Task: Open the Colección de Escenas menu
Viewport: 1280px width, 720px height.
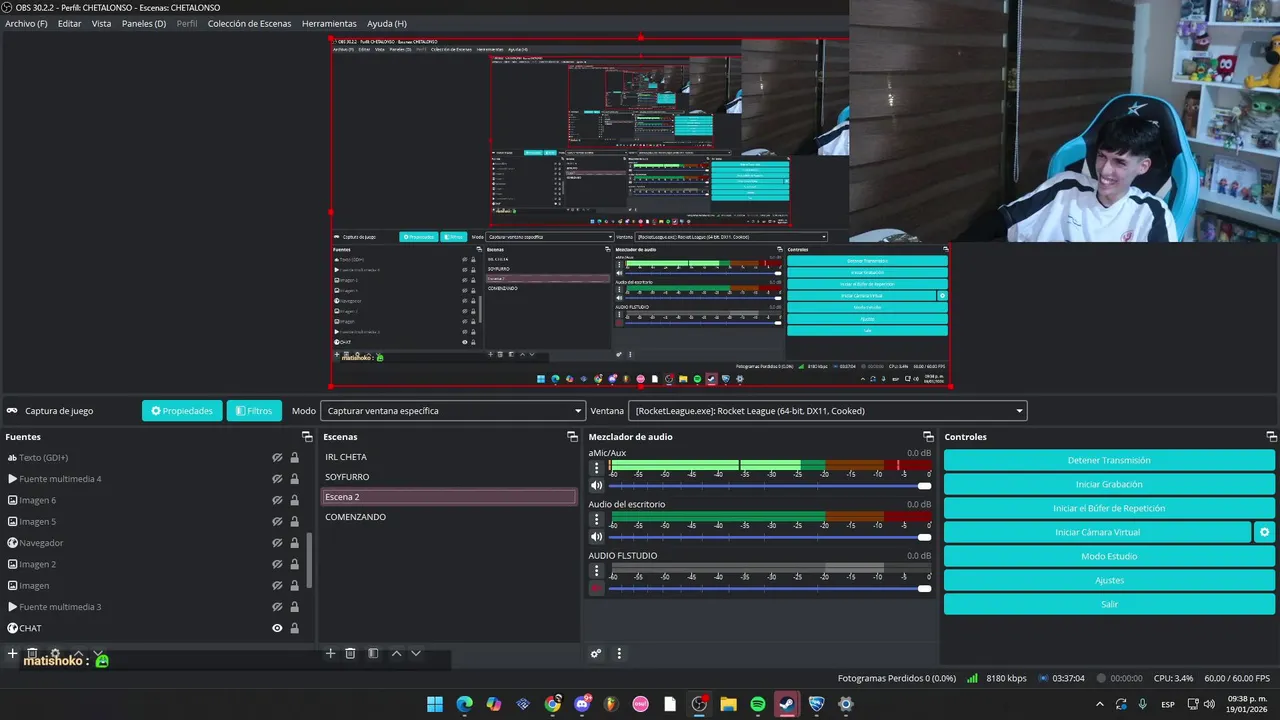Action: pos(251,23)
